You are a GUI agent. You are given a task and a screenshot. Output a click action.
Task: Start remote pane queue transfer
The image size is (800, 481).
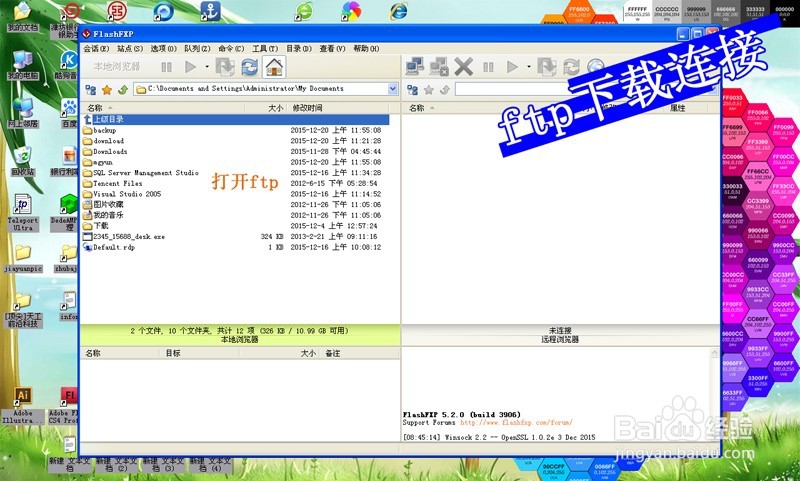coord(512,67)
